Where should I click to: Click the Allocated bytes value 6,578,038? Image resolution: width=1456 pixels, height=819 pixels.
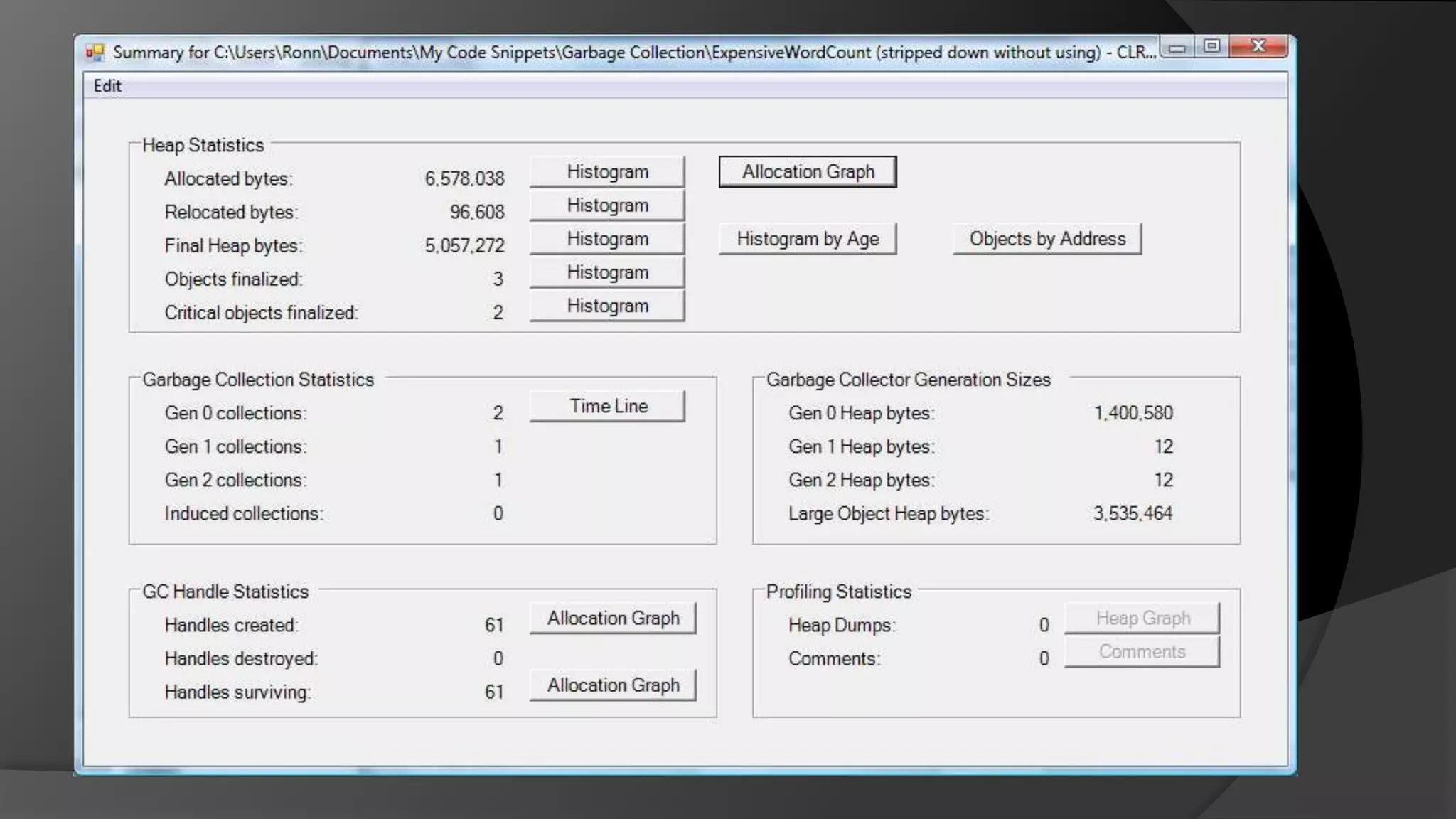[464, 178]
